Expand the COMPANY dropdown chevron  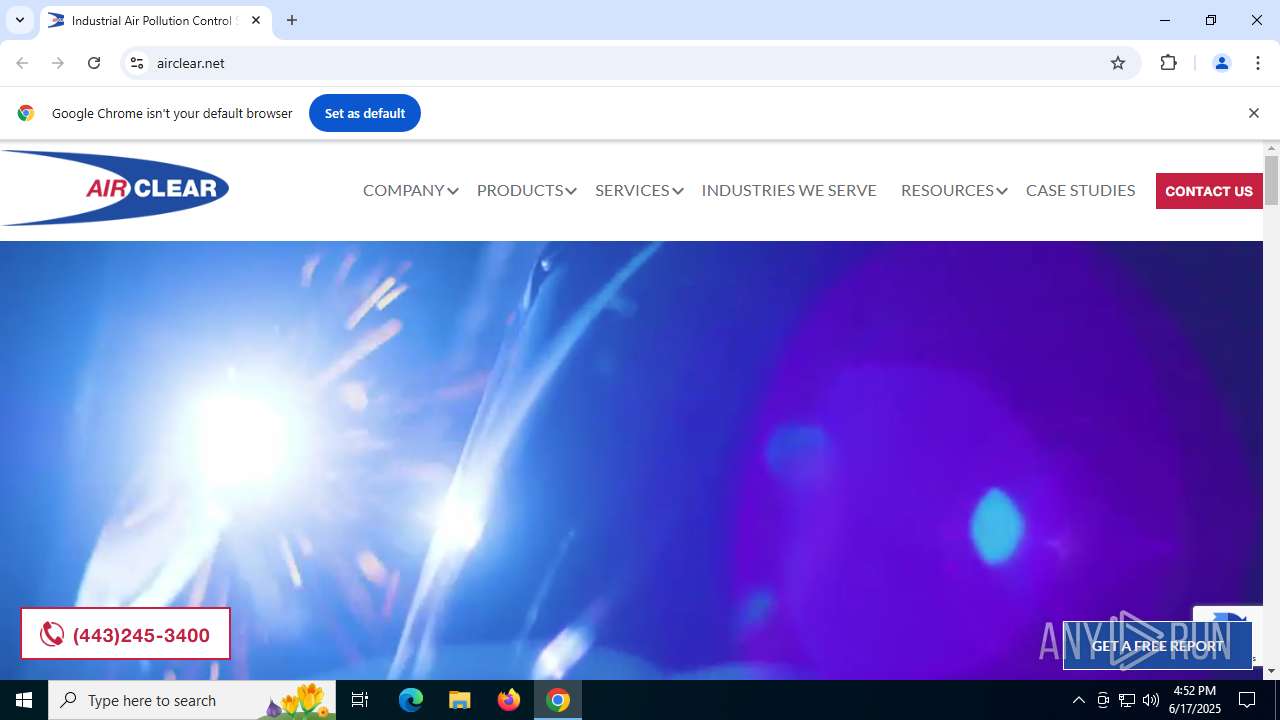(x=453, y=191)
